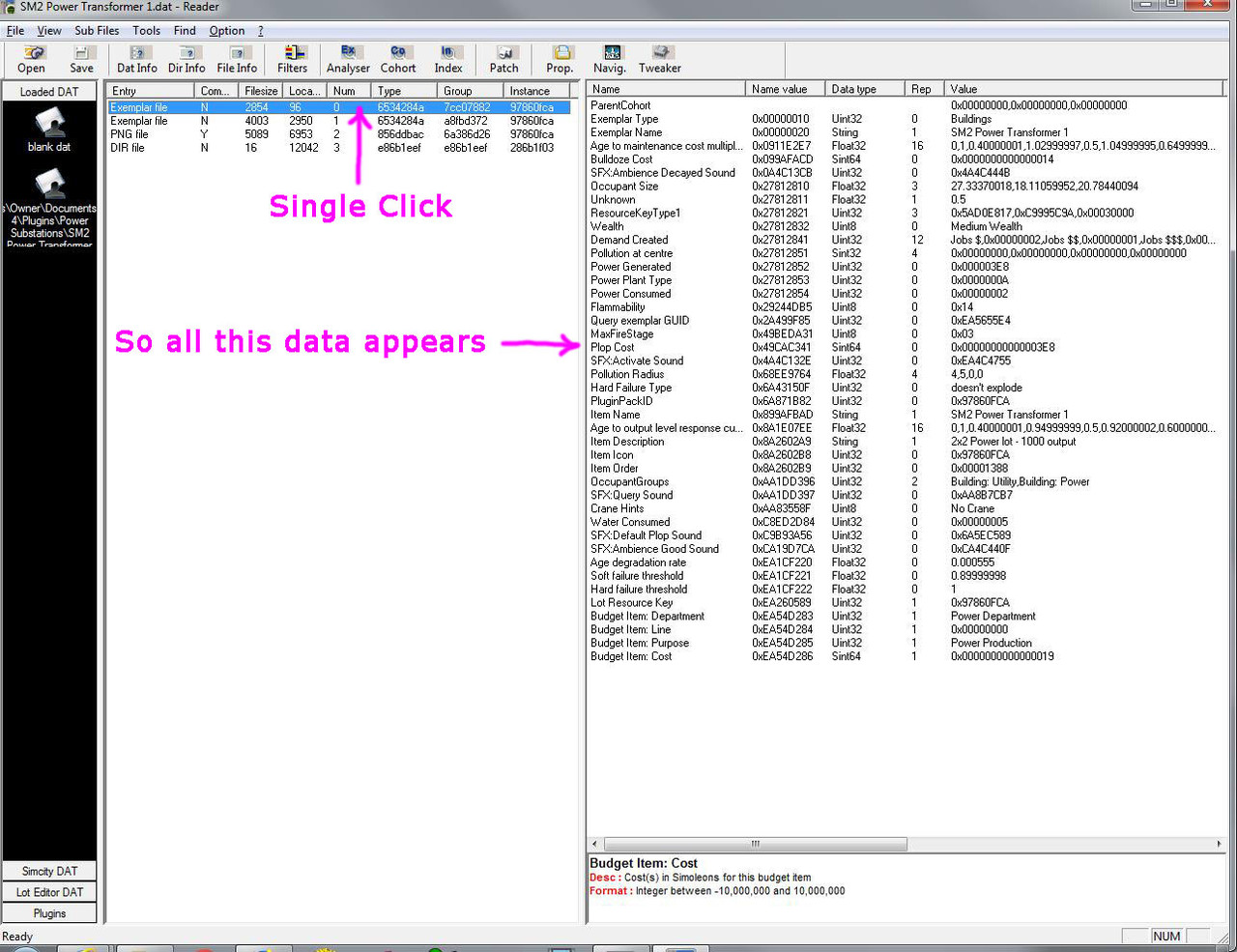The width and height of the screenshot is (1237, 952).
Task: Select the Power Generated property
Action: [x=906, y=267]
